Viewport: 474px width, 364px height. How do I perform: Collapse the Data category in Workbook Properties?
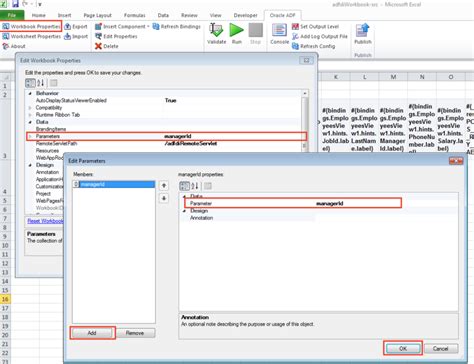point(30,122)
